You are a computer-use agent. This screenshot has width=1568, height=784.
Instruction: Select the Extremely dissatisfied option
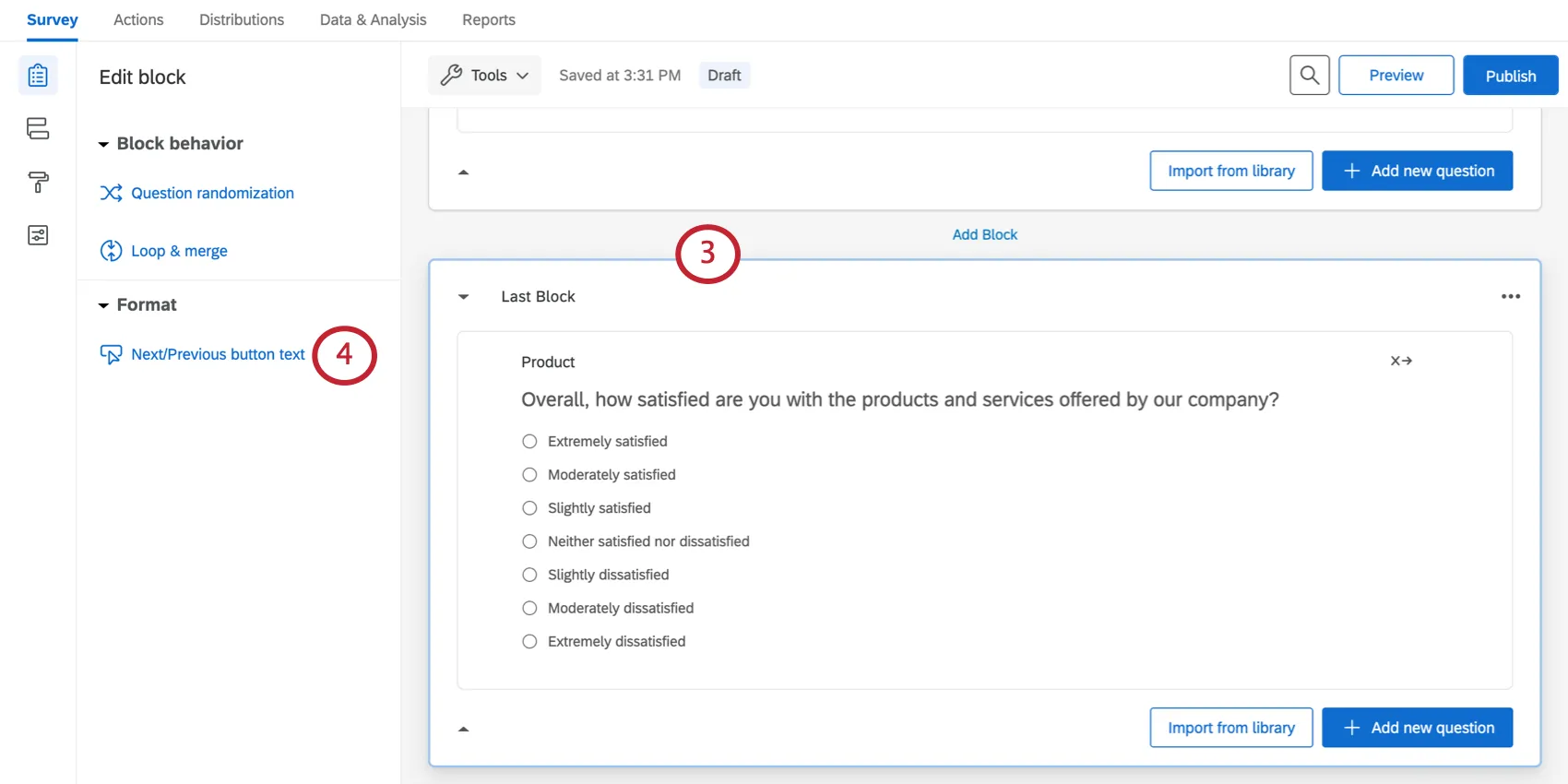pyautogui.click(x=529, y=642)
